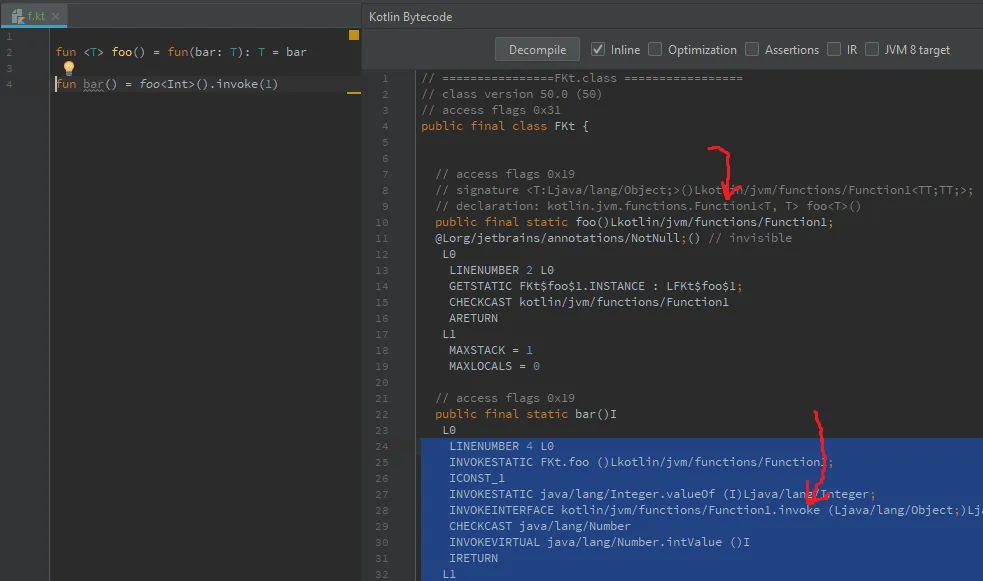Uncheck the Inline checkbox
This screenshot has width=983, height=581.
tap(598, 49)
